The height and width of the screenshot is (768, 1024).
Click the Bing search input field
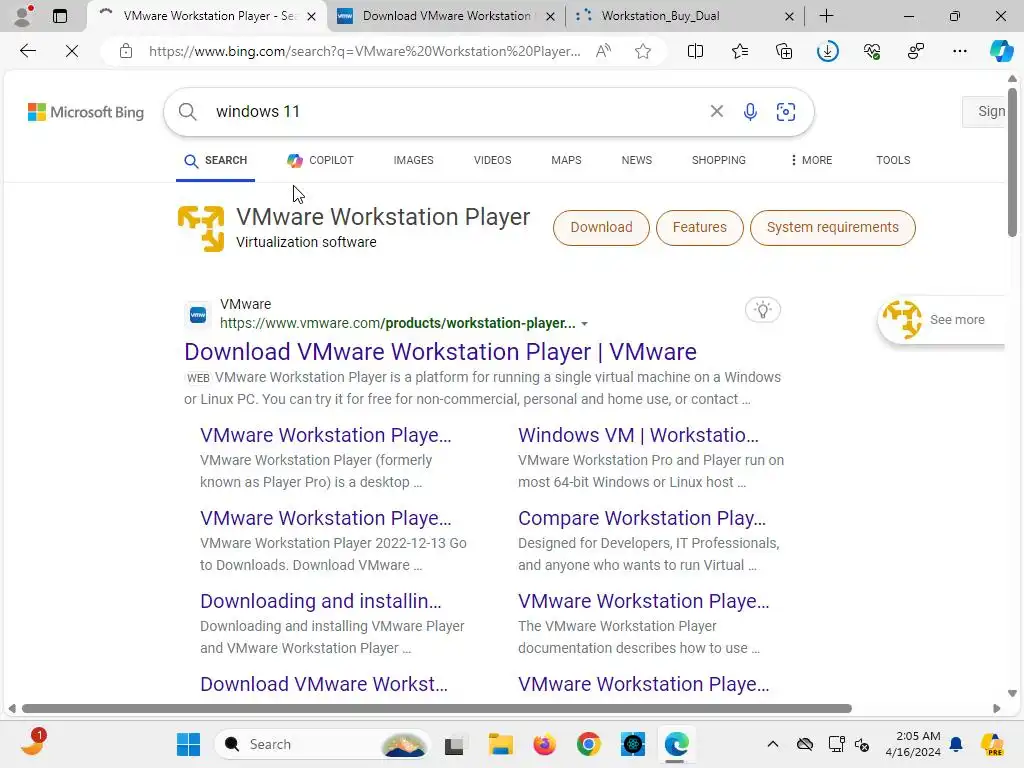point(457,112)
